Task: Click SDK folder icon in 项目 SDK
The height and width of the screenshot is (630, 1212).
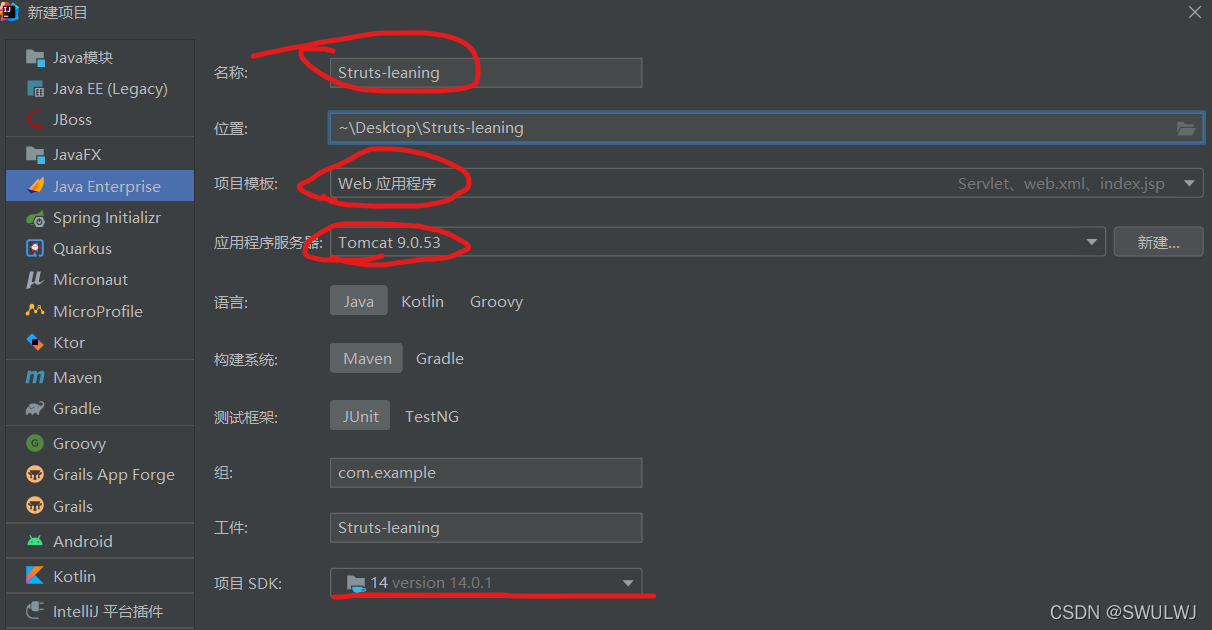Action: [x=356, y=582]
